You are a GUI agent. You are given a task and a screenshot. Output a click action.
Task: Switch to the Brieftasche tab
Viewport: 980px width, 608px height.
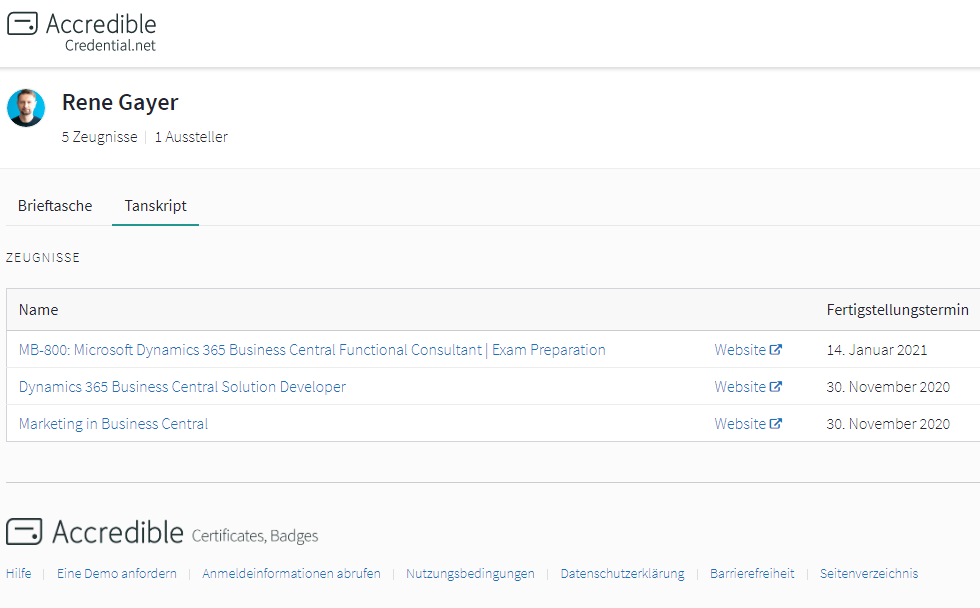click(x=55, y=206)
